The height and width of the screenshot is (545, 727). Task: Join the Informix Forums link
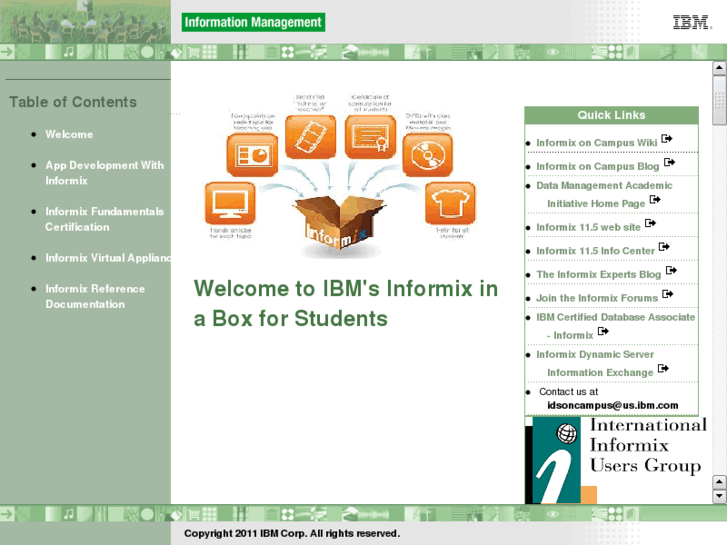click(x=597, y=298)
